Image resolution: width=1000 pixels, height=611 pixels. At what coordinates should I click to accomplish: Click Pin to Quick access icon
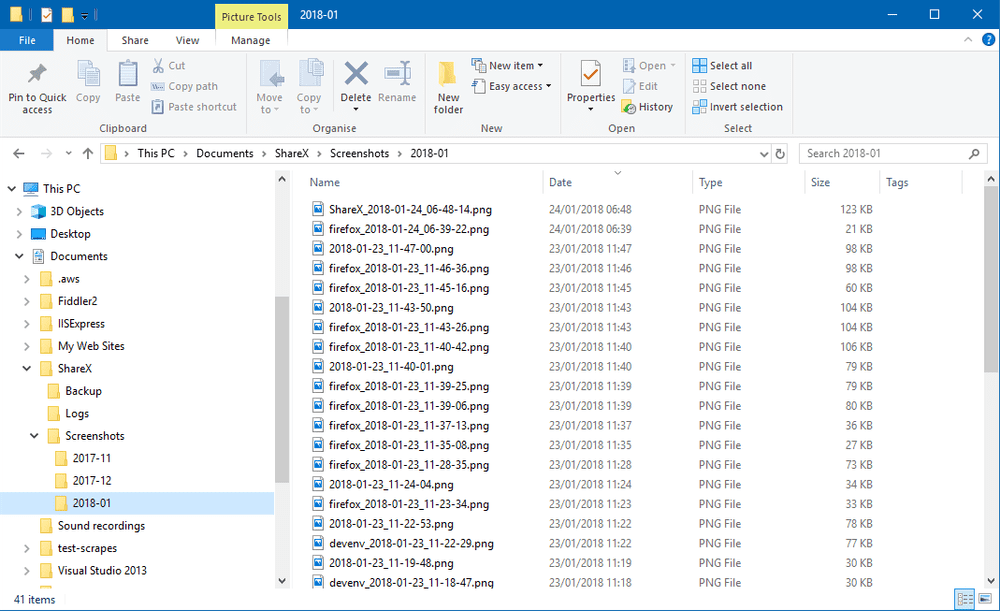point(37,74)
